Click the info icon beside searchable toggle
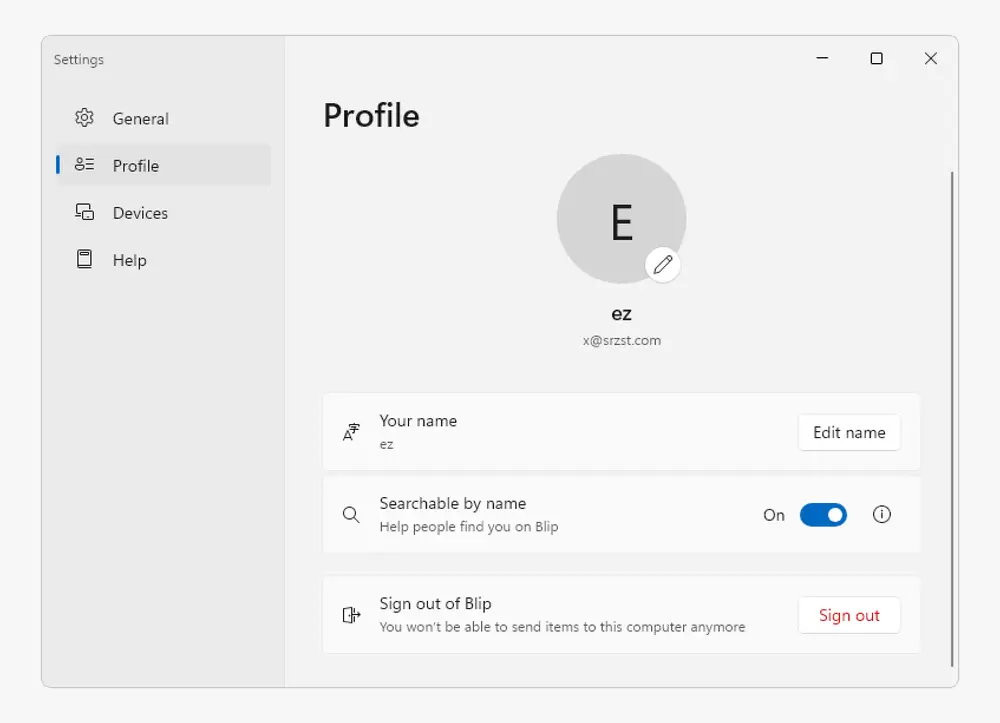 881,515
